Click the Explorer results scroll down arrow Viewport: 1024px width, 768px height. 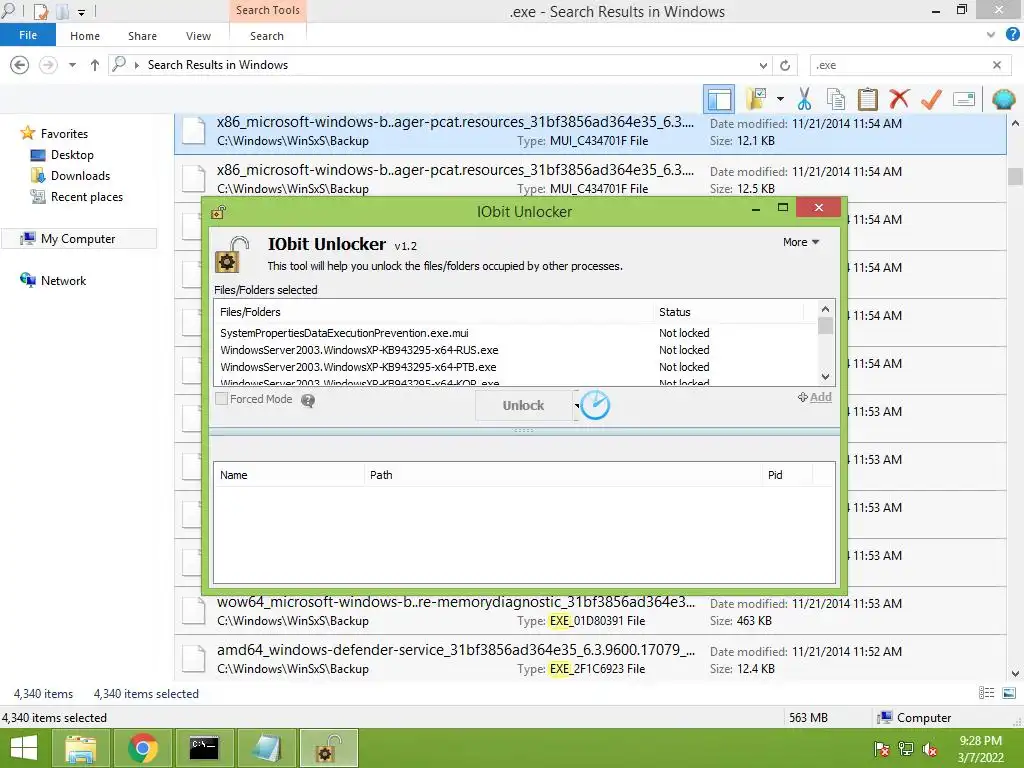(1015, 673)
